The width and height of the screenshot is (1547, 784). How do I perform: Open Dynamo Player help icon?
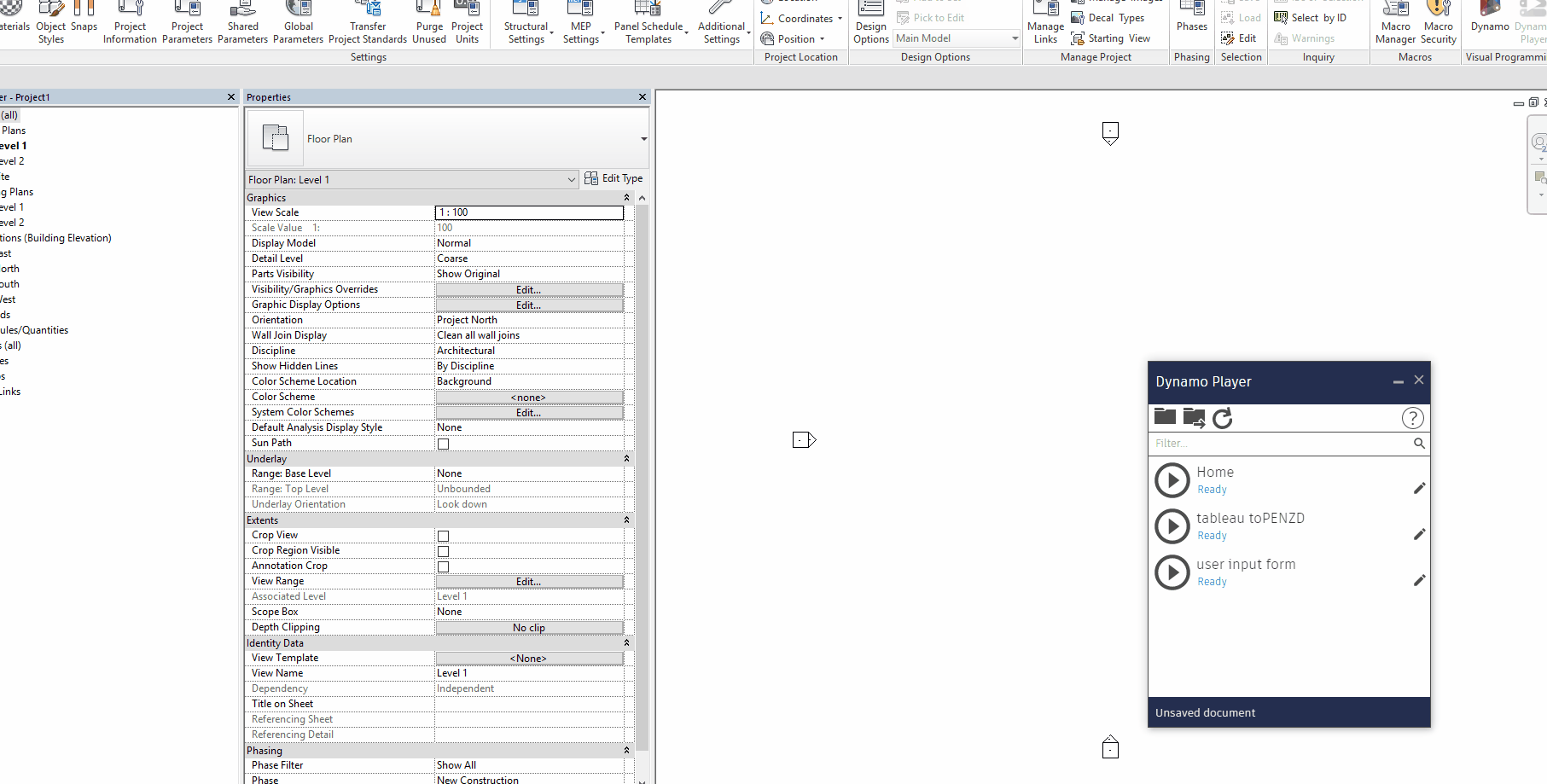coord(1412,418)
